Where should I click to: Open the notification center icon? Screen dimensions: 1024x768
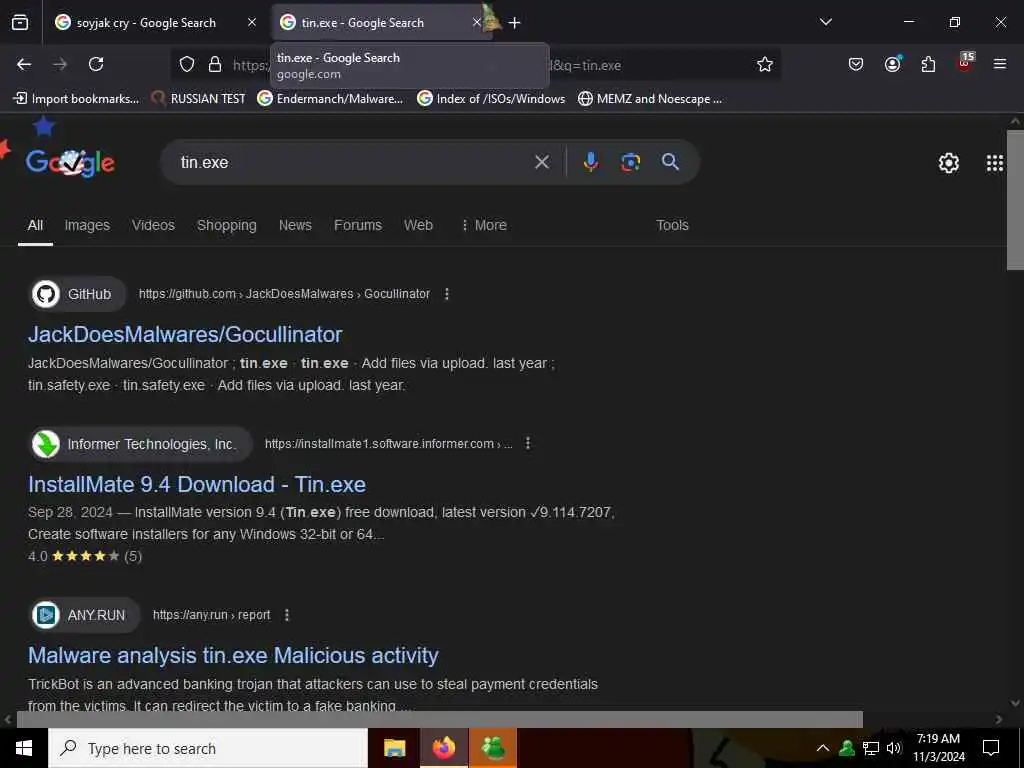click(991, 748)
